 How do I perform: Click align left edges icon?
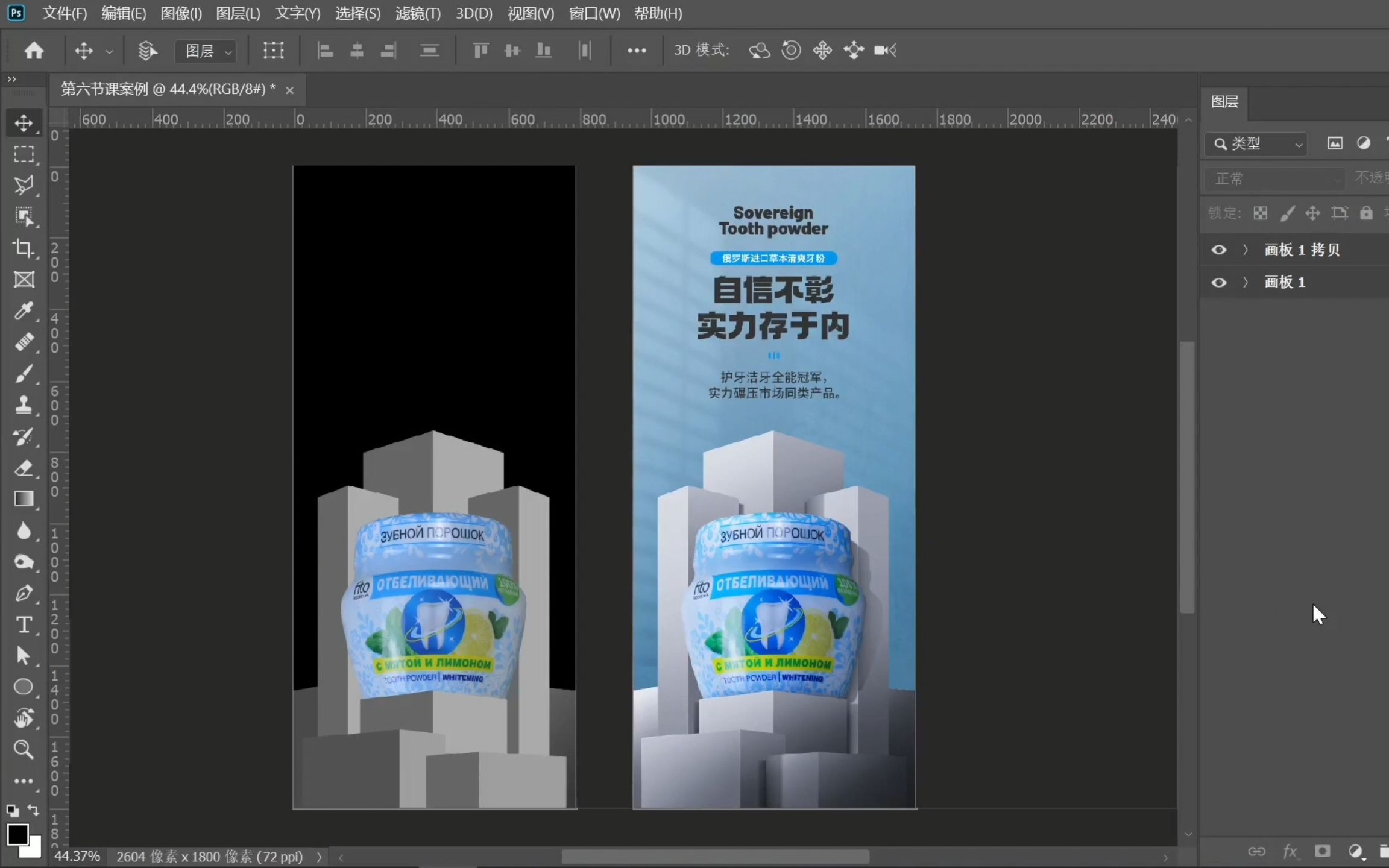[x=326, y=51]
